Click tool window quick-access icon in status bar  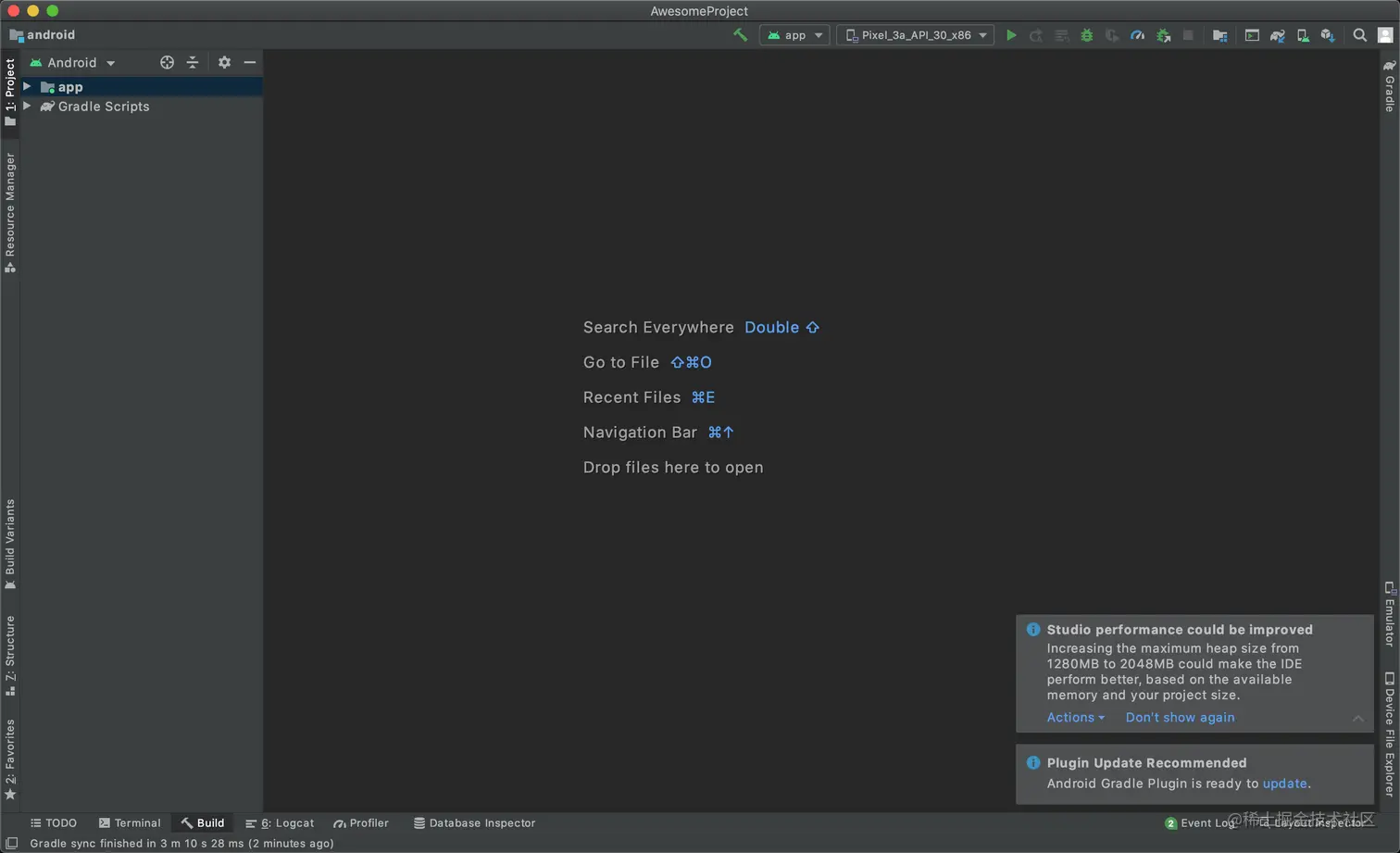[x=12, y=843]
